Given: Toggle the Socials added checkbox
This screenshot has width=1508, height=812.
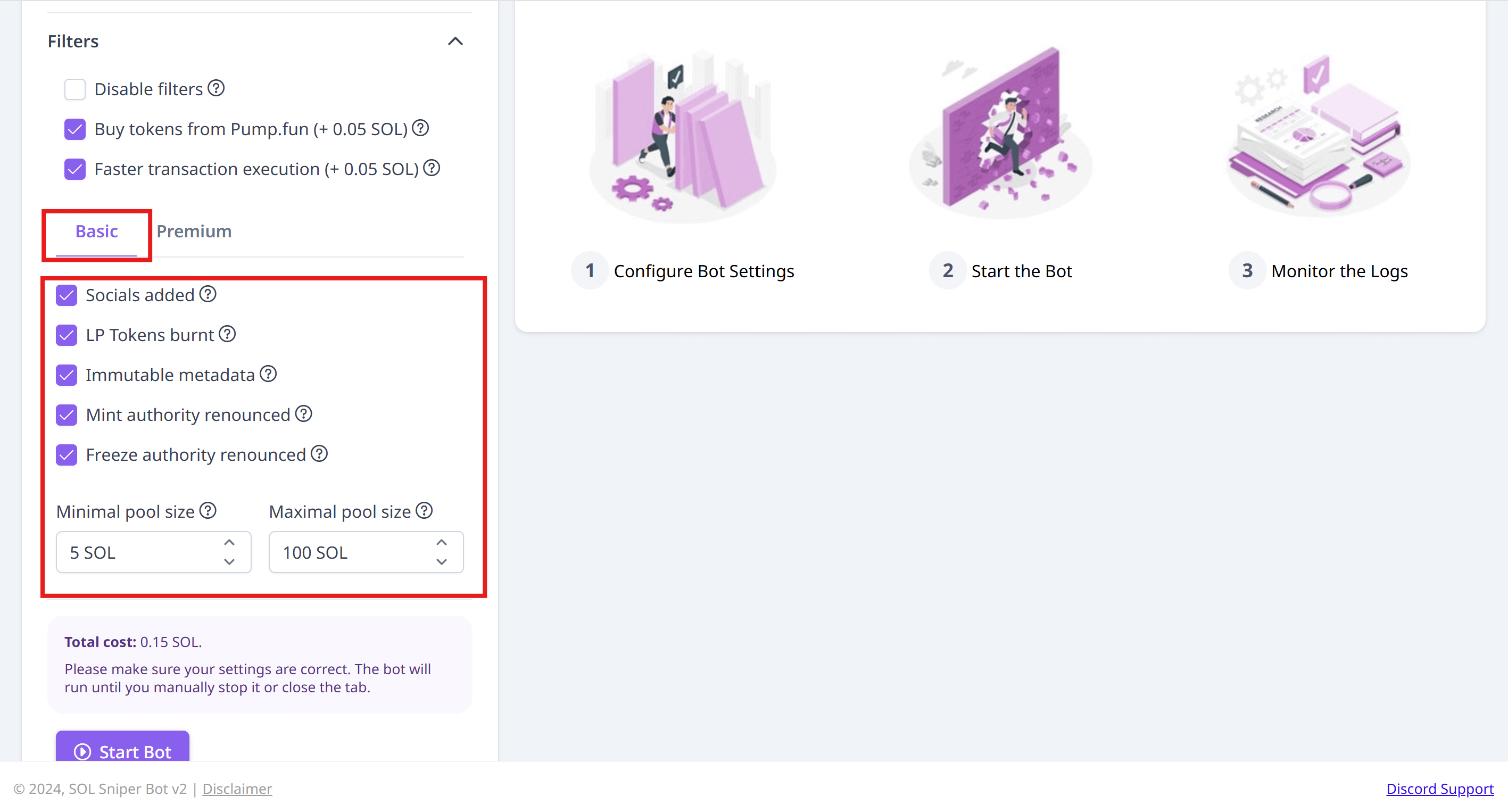Looking at the screenshot, I should [67, 294].
